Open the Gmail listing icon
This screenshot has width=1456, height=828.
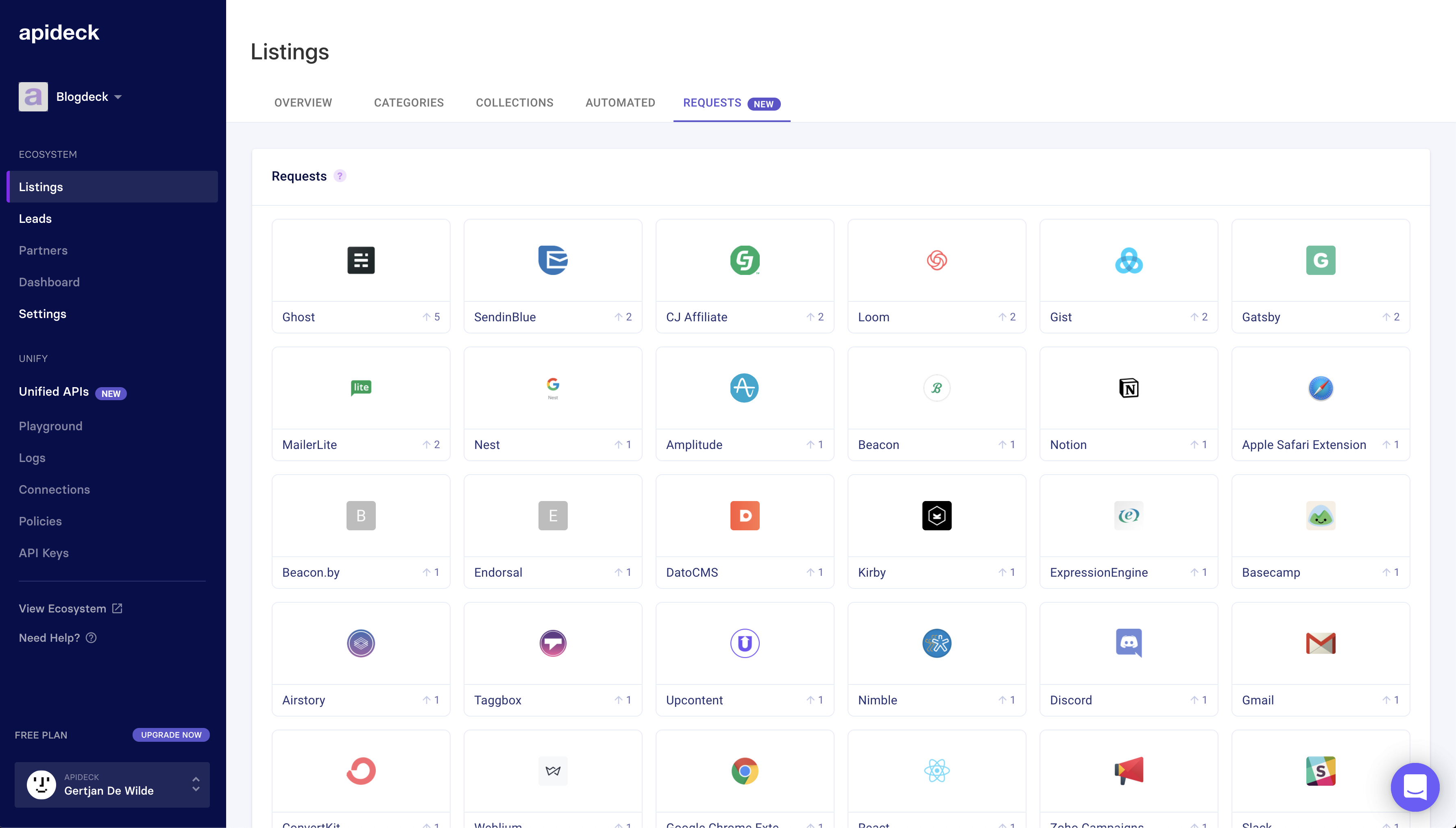coord(1320,643)
